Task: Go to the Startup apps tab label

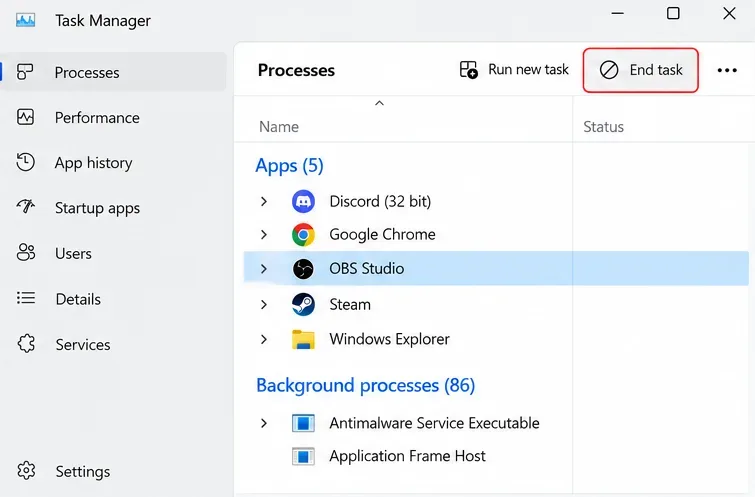Action: pos(97,208)
